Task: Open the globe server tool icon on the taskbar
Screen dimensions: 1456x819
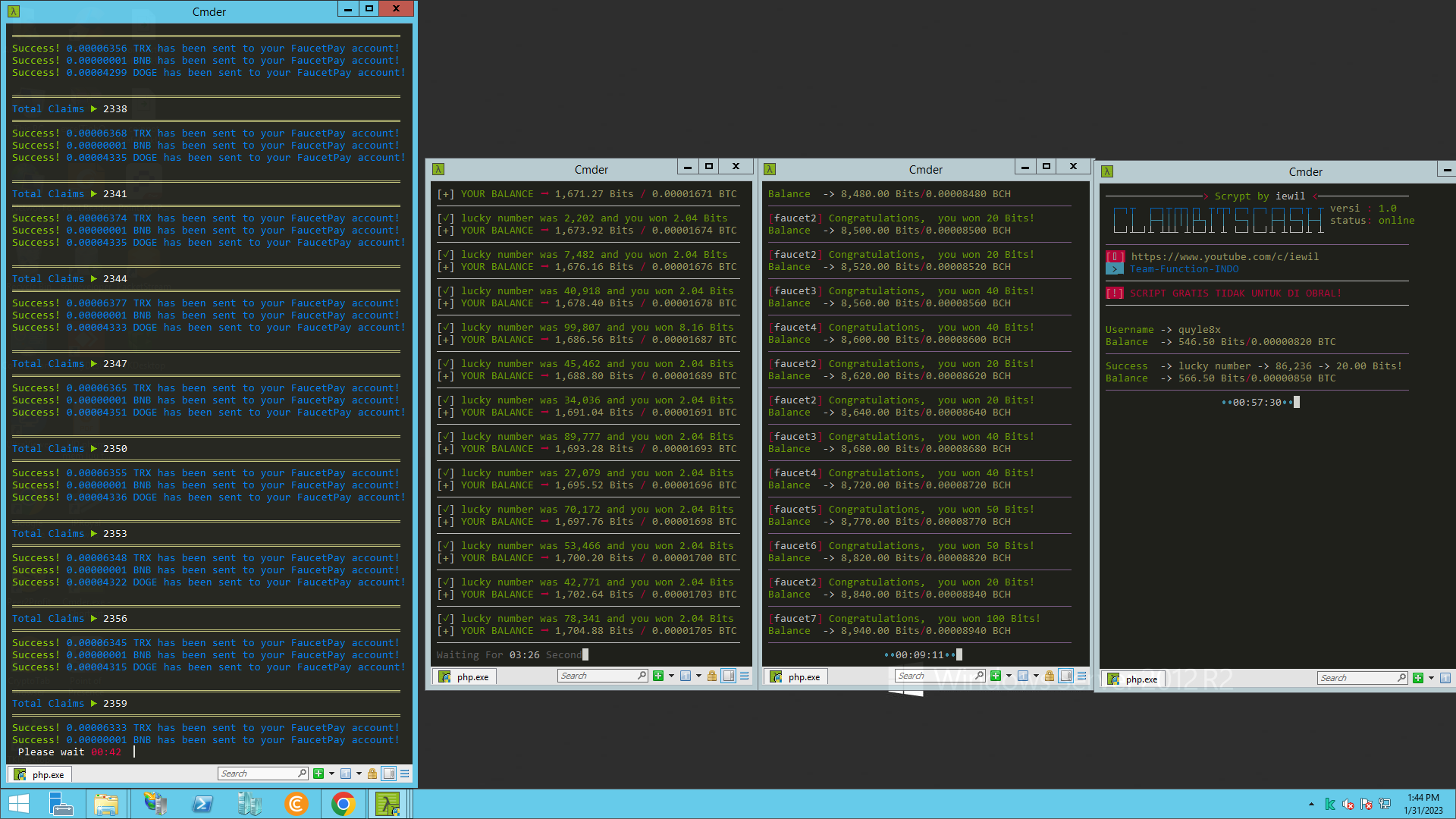Action: (155, 804)
